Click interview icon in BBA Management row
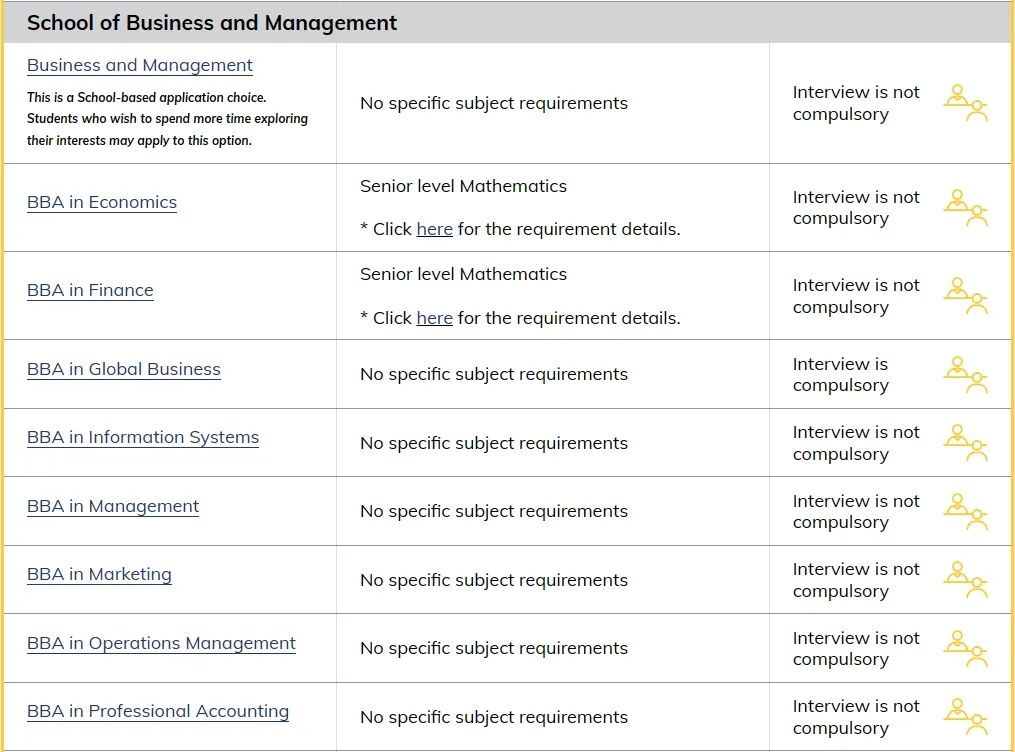Viewport: 1015px width, 752px height. [x=966, y=512]
